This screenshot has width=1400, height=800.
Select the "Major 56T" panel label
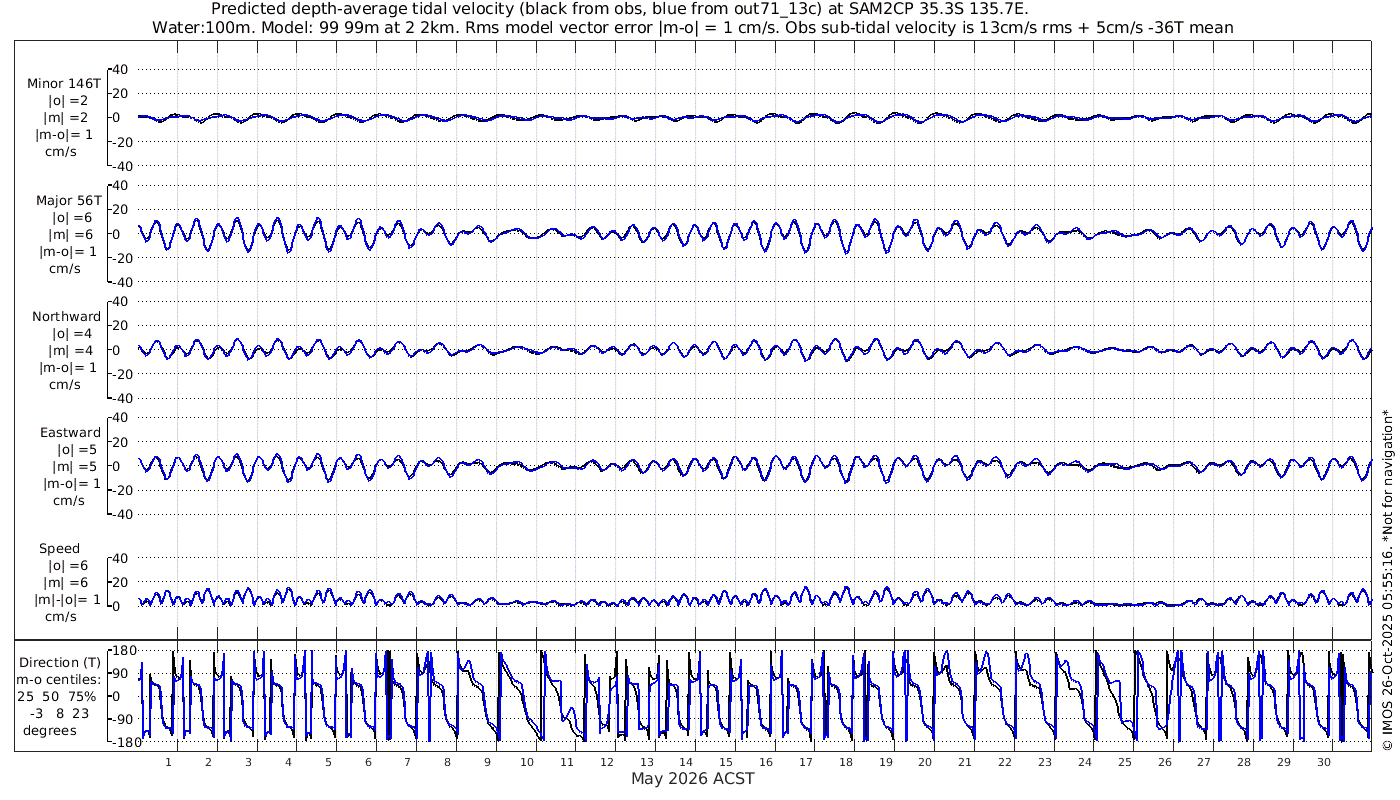[x=67, y=200]
